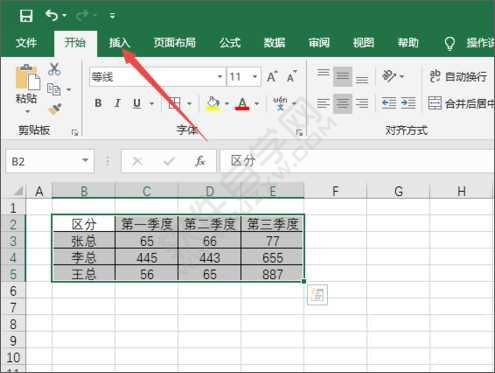Set middle vertical alignment
This screenshot has height=373, width=495.
(342, 77)
